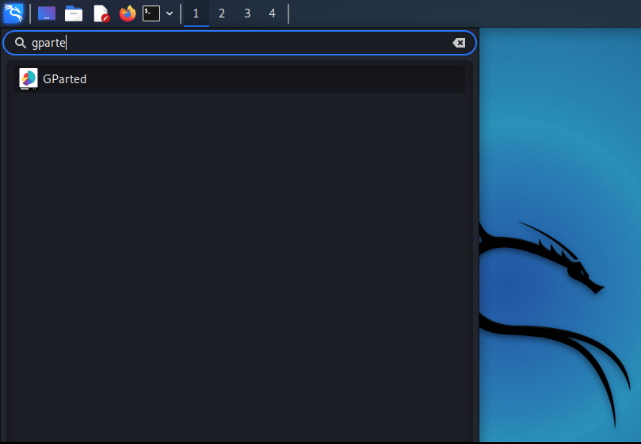Launch the text editor panel icon
This screenshot has width=641, height=444.
point(101,13)
